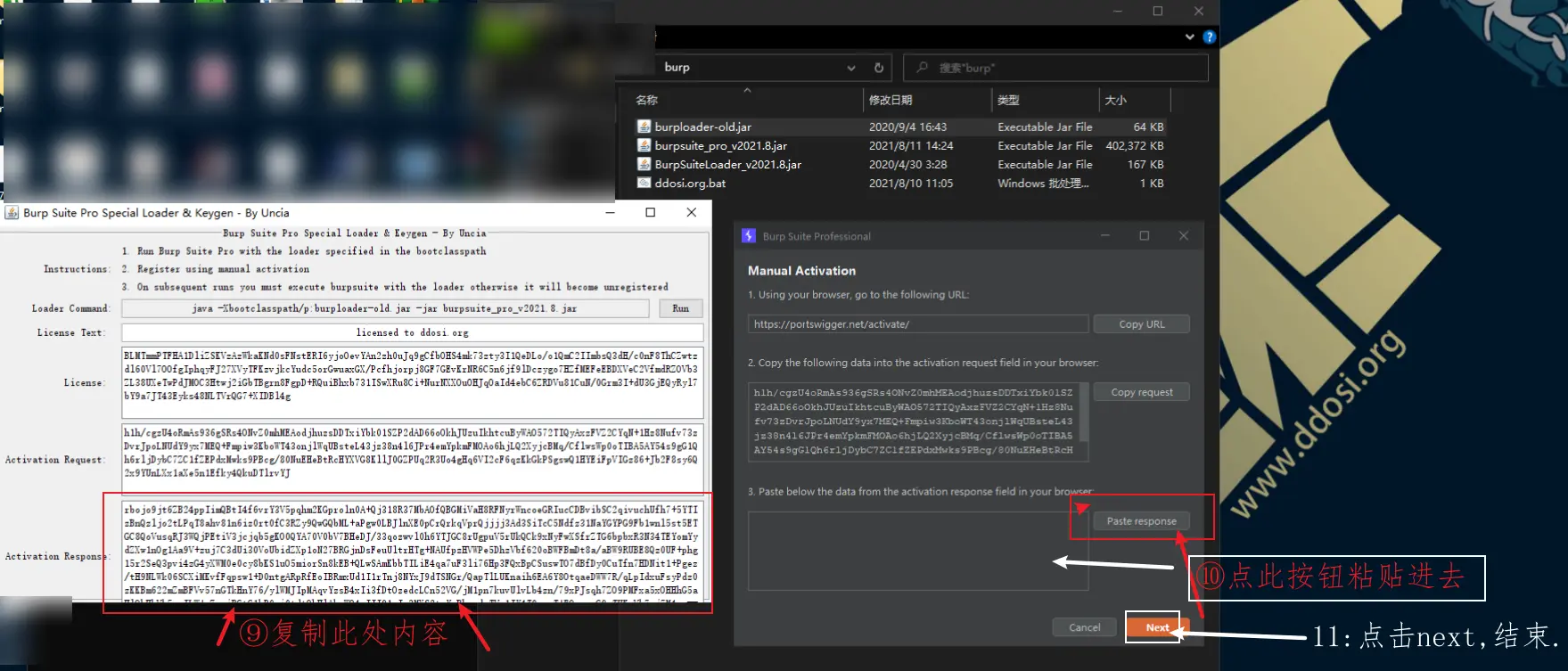Click the refresh icon in Explorer

click(879, 68)
